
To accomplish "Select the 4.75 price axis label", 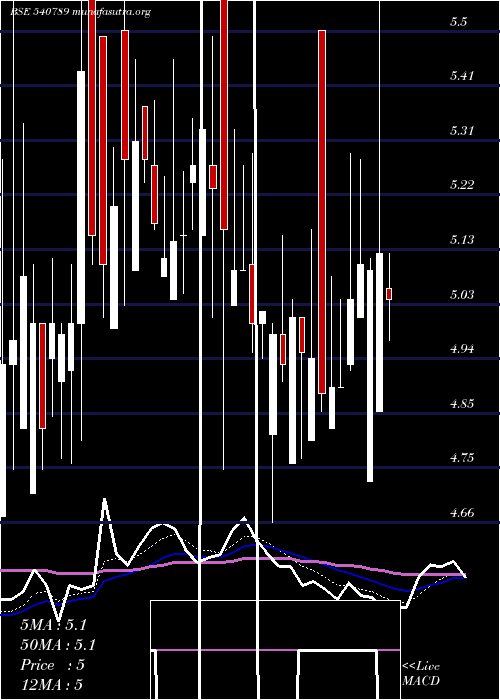I will pyautogui.click(x=462, y=458).
